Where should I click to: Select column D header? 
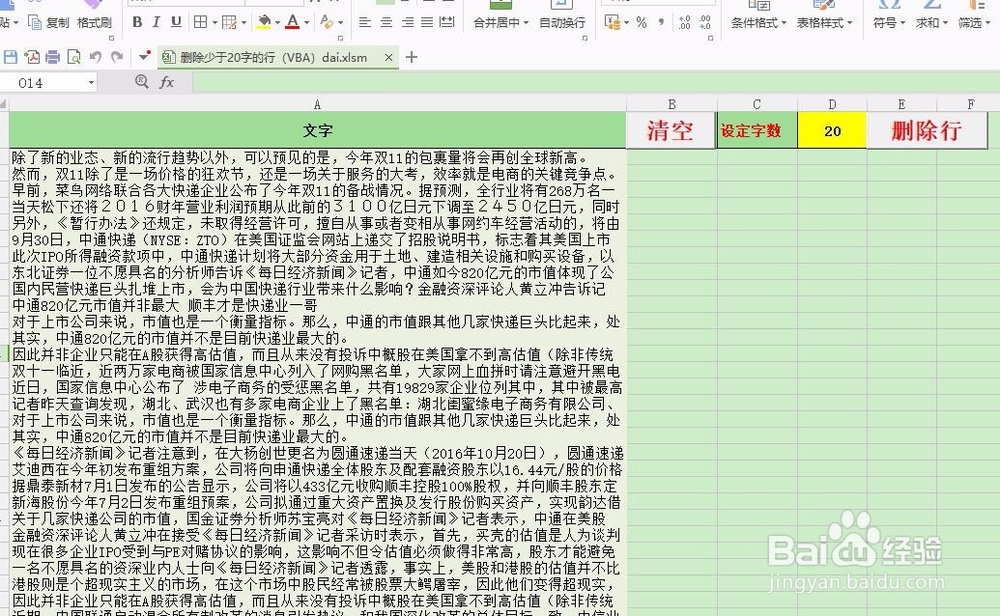tap(832, 105)
